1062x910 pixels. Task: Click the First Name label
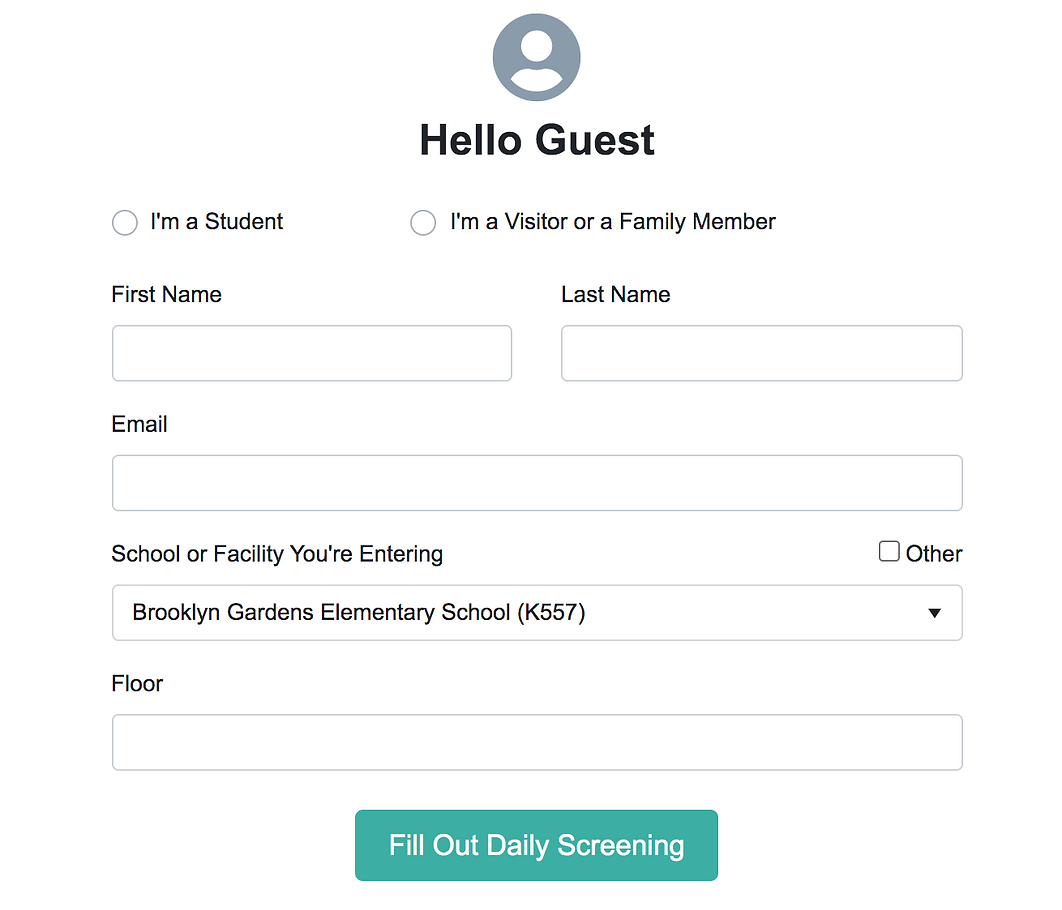coord(167,295)
